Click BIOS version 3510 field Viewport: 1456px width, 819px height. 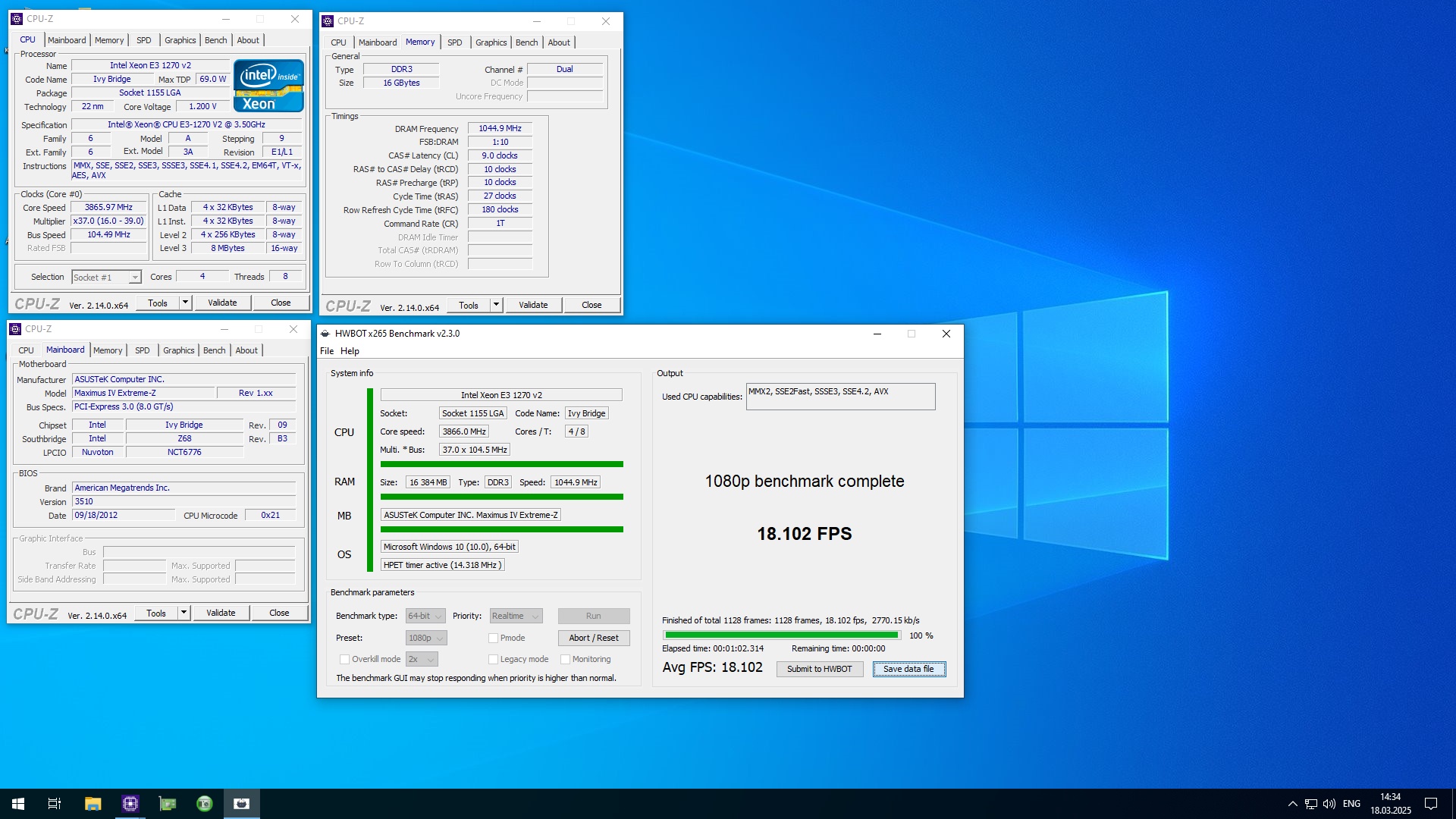point(184,501)
